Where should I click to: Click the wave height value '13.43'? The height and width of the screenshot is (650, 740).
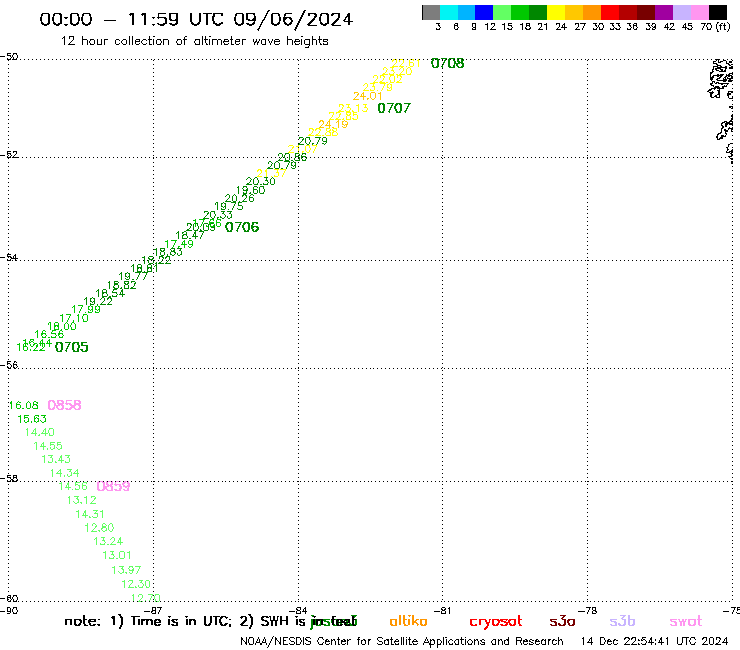56,459
